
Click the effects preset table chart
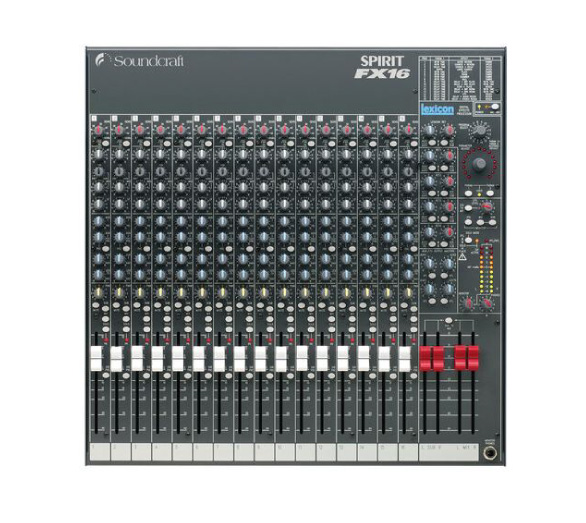pos(460,79)
